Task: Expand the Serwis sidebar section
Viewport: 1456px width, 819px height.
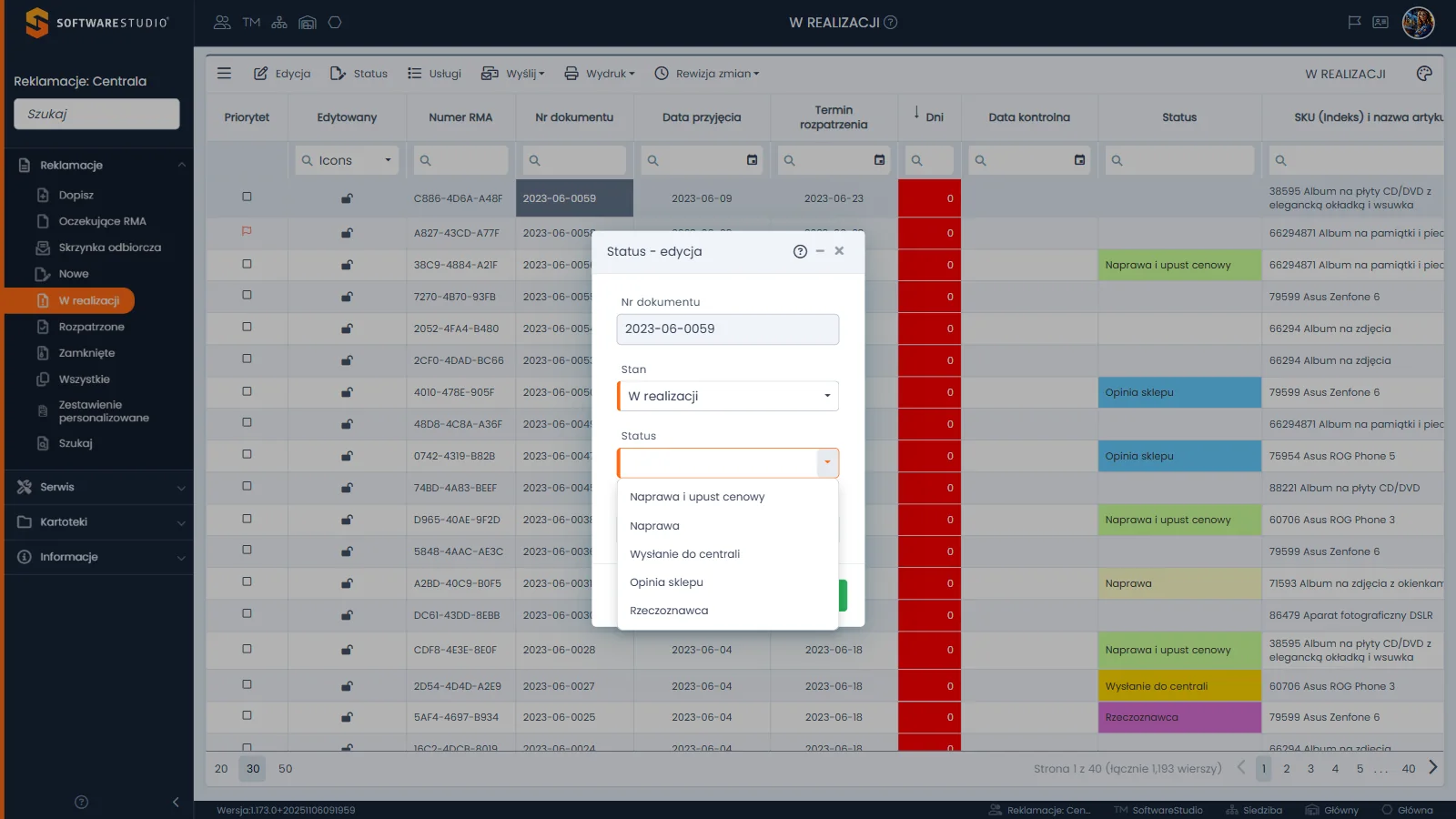Action: click(98, 488)
